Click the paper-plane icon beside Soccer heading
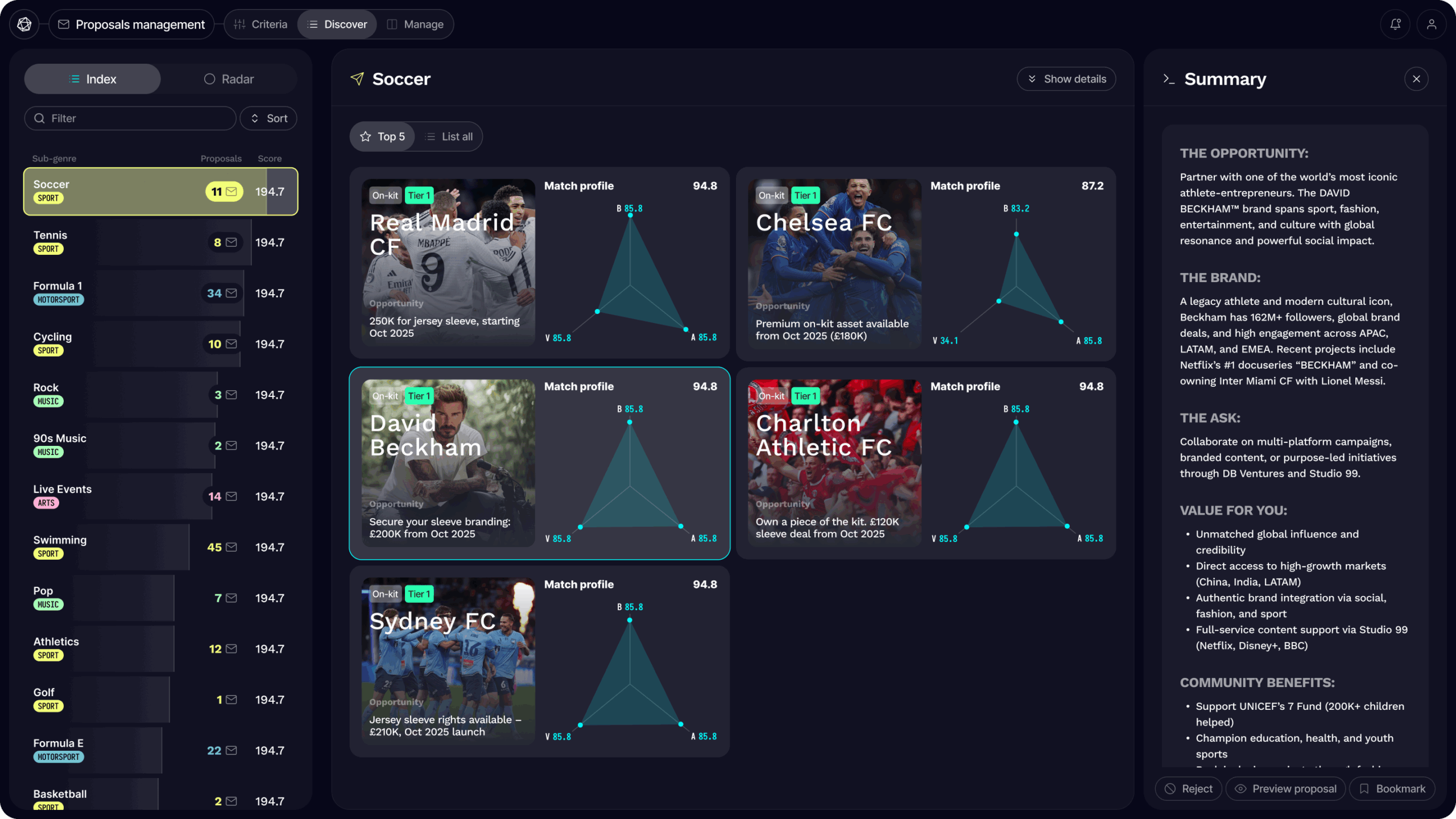Image resolution: width=1456 pixels, height=819 pixels. 357,78
